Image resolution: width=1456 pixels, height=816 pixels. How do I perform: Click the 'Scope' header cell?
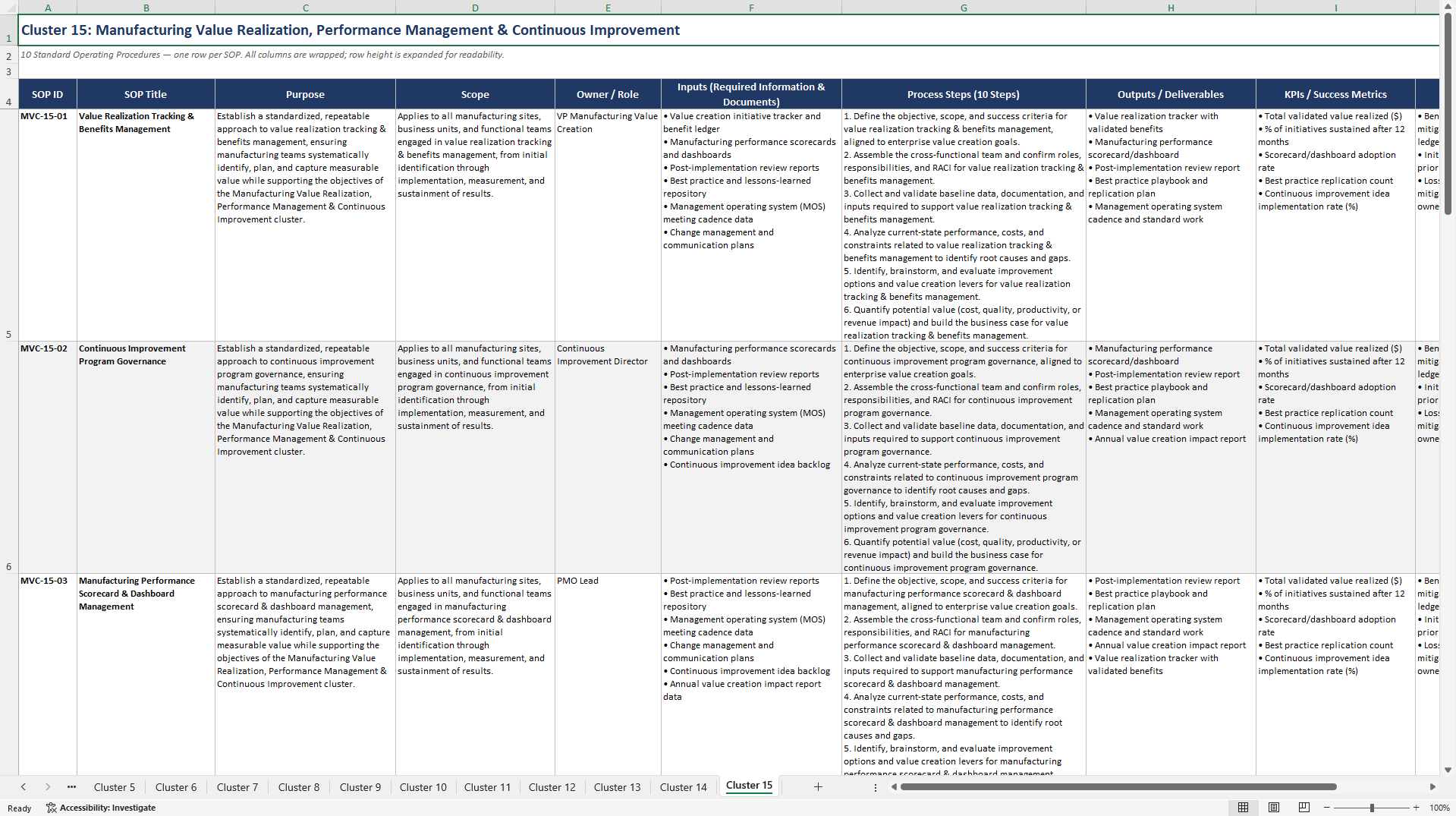475,94
